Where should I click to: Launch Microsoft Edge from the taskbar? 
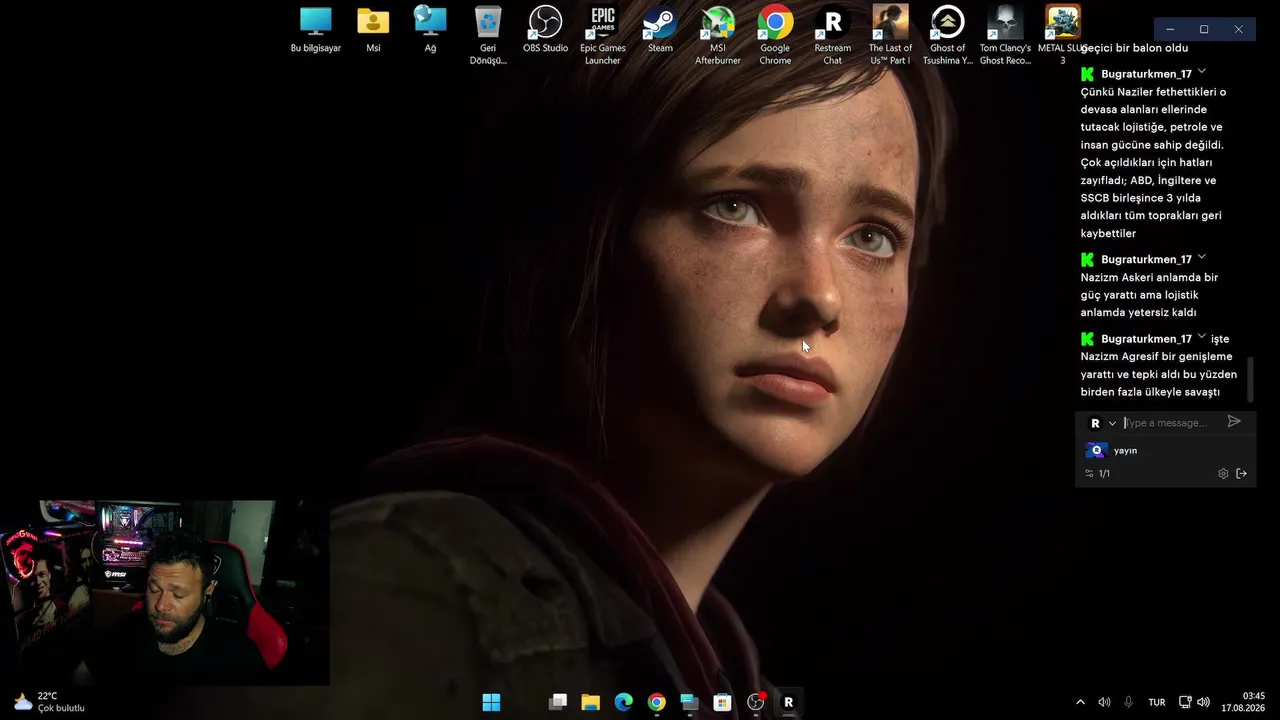(x=624, y=702)
